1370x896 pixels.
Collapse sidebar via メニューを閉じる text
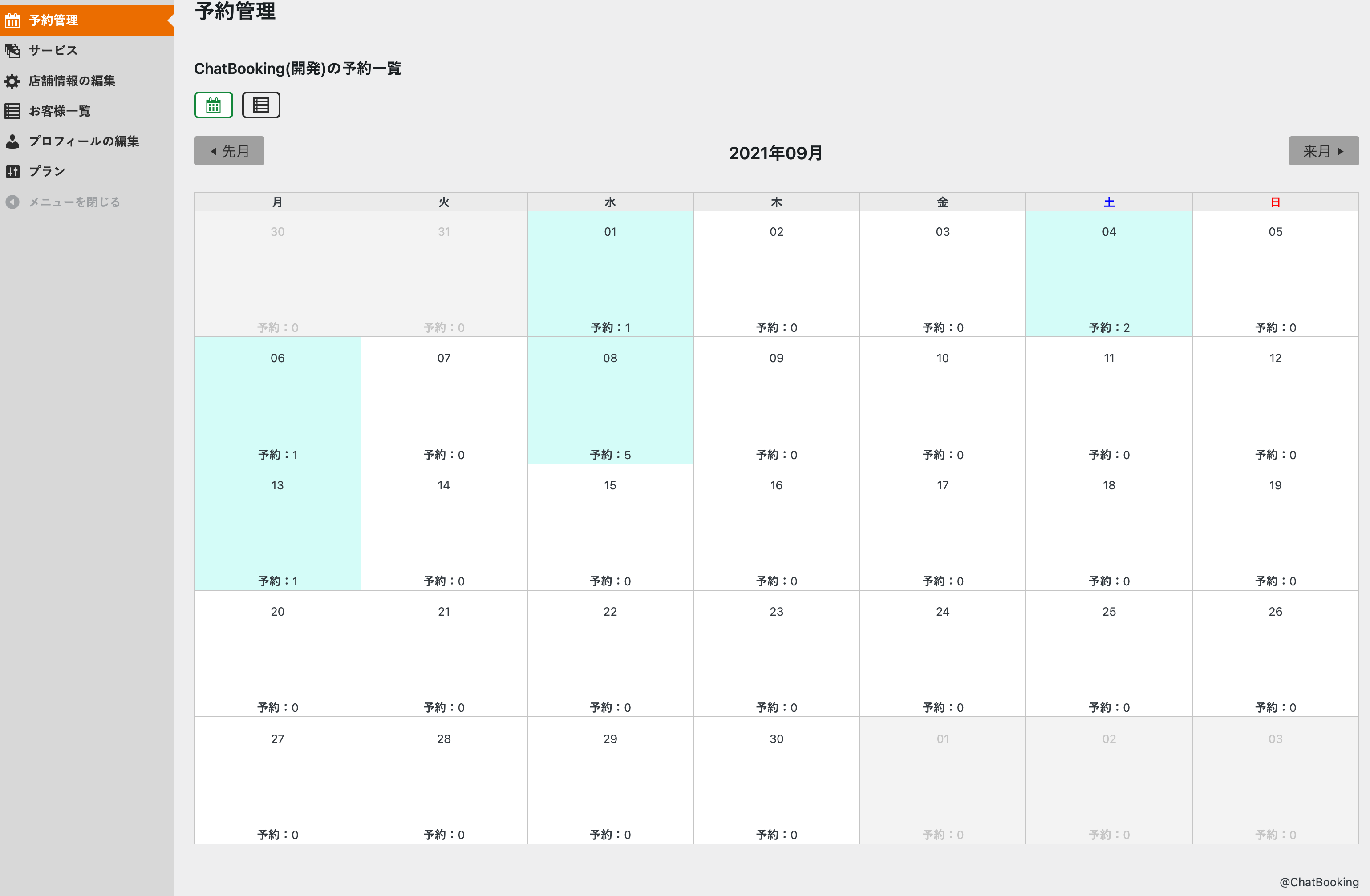pyautogui.click(x=75, y=202)
